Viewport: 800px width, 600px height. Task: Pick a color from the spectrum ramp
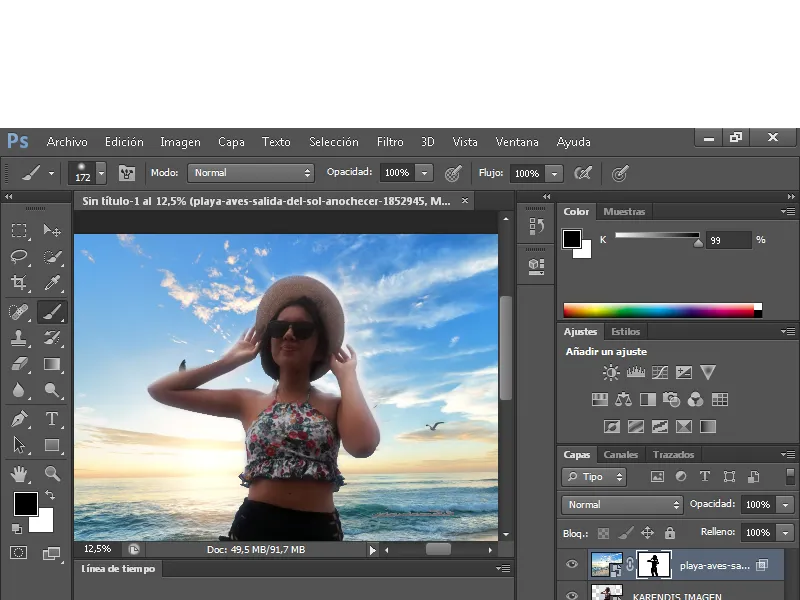pos(662,310)
